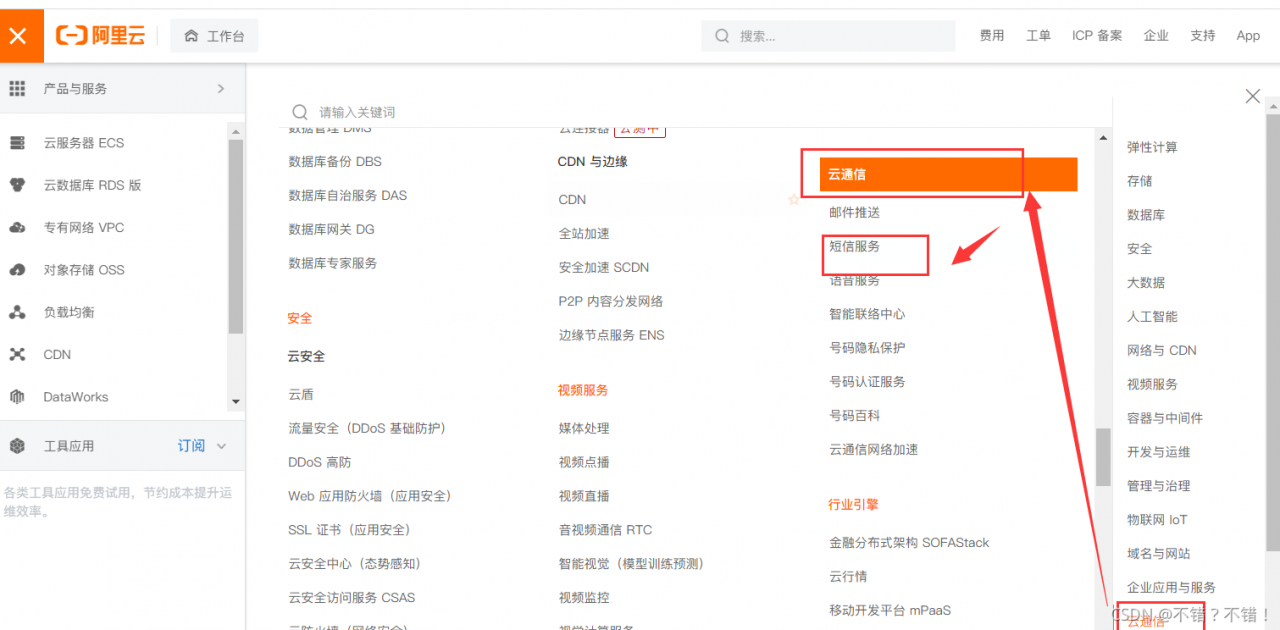Image resolution: width=1280 pixels, height=630 pixels.
Task: Open 全站加速 product
Action: [584, 233]
